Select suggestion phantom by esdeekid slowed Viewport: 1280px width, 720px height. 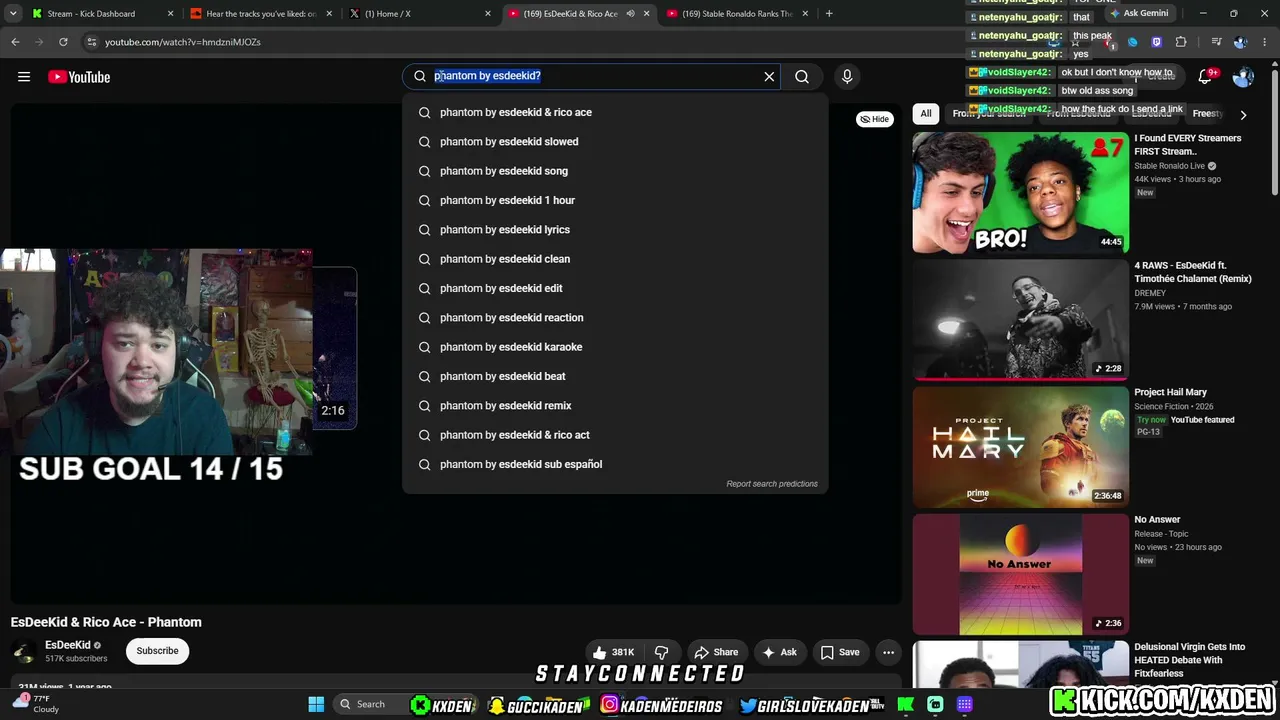tap(615, 142)
